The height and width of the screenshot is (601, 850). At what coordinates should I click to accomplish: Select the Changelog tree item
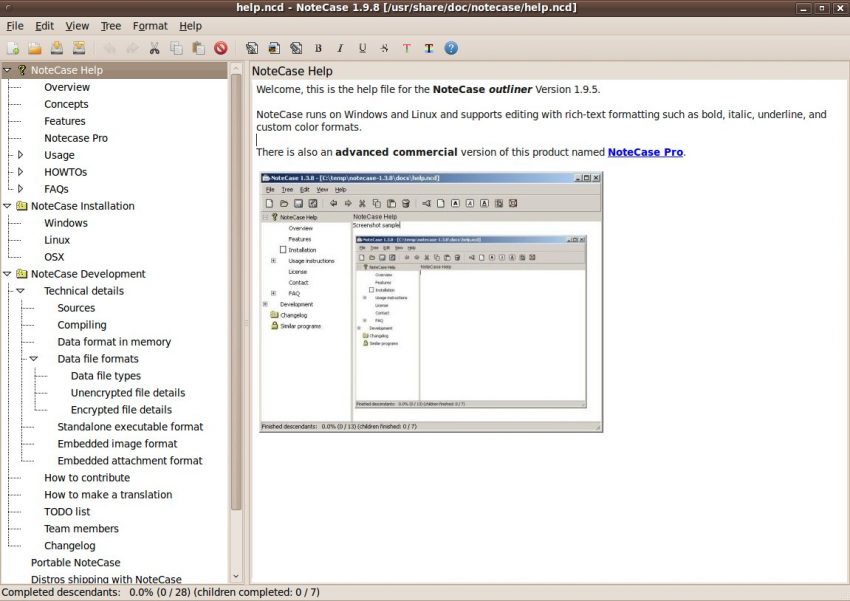(x=70, y=545)
